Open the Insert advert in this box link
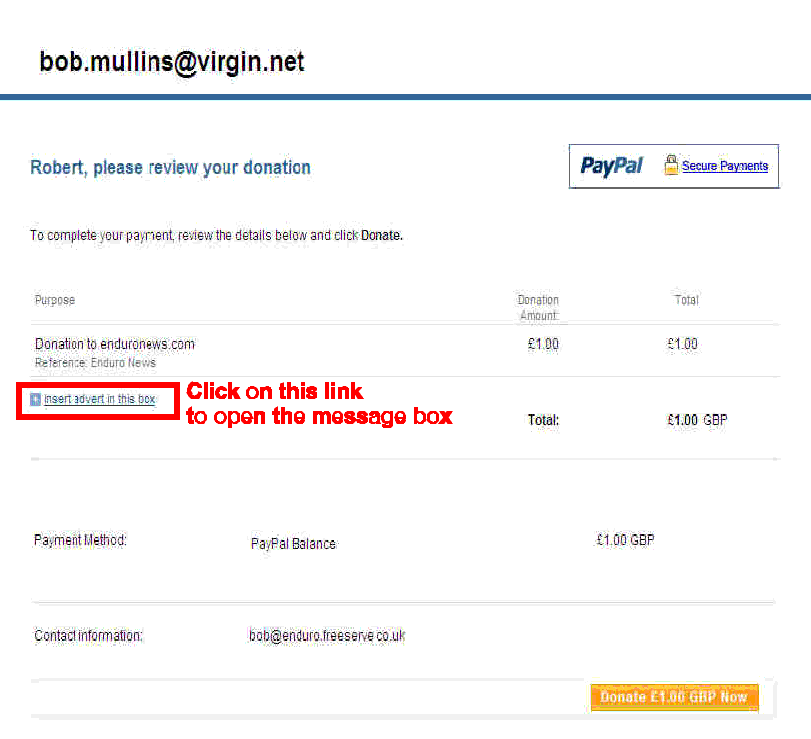Image resolution: width=811 pixels, height=739 pixels. point(99,399)
